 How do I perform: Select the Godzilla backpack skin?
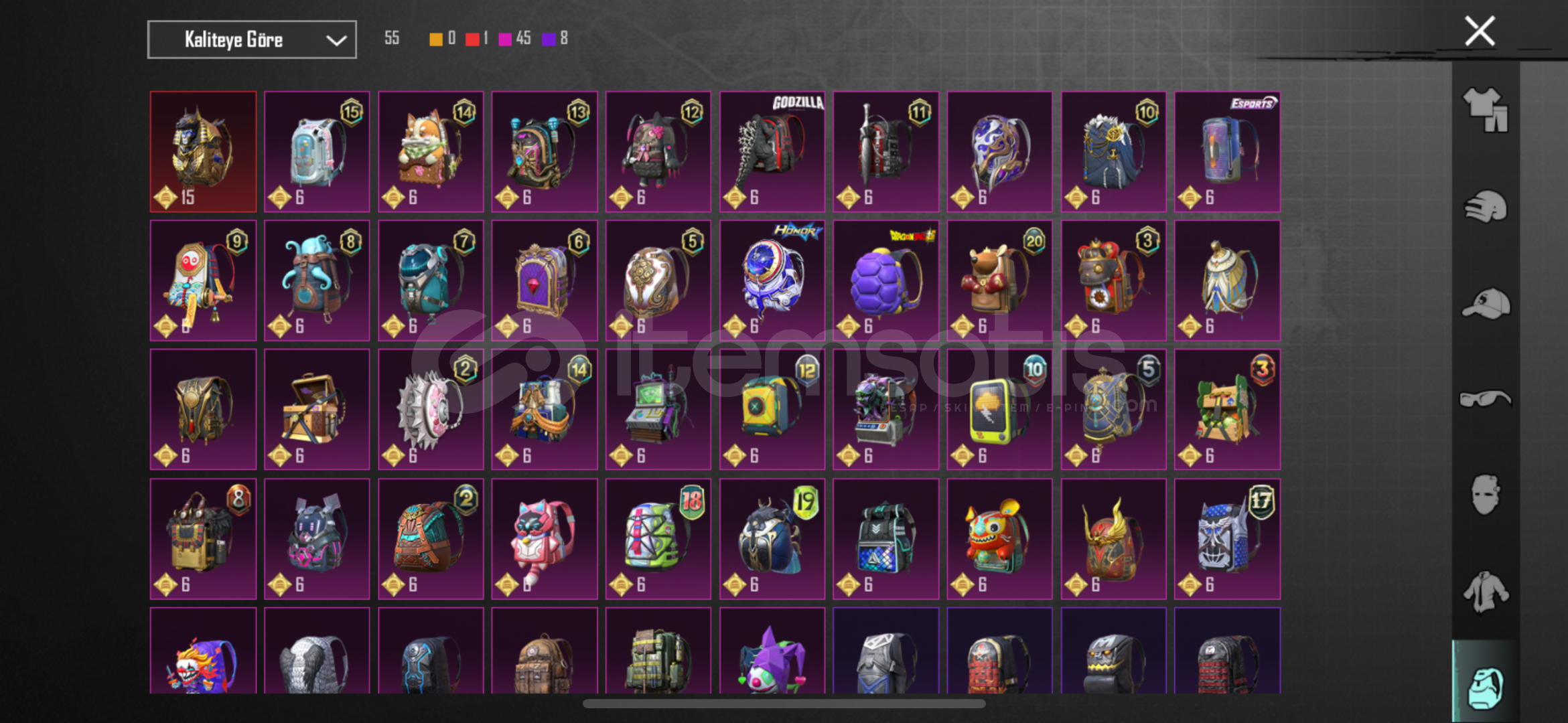(772, 152)
